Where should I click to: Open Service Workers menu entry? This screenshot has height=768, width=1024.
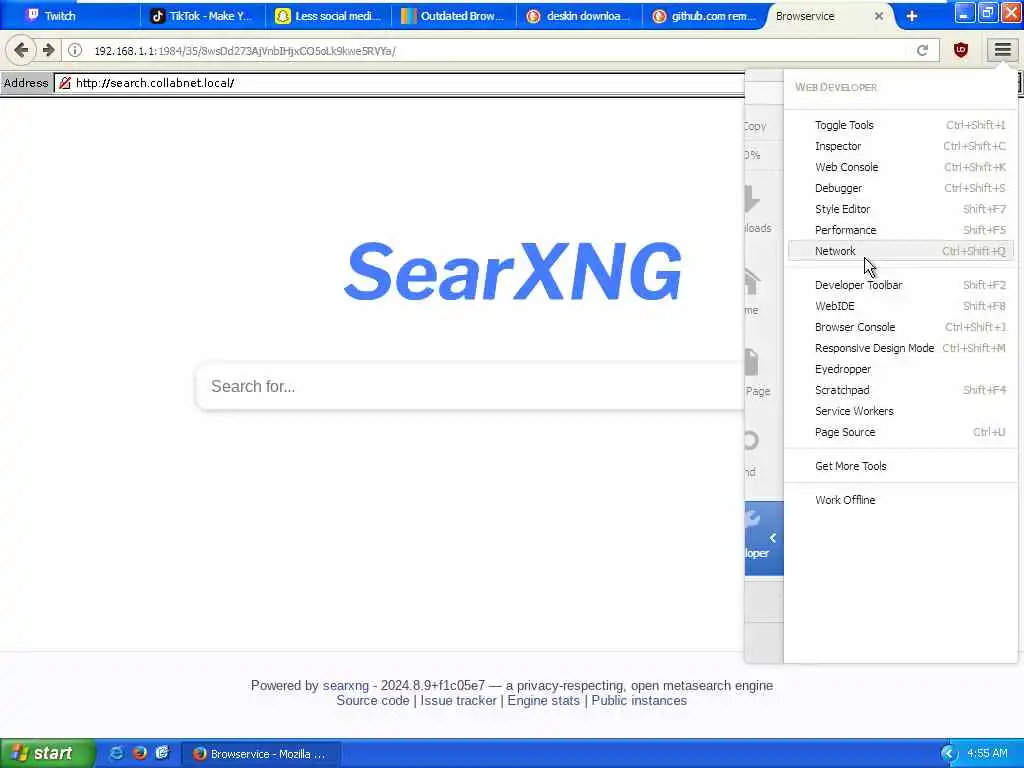pyautogui.click(x=901, y=411)
